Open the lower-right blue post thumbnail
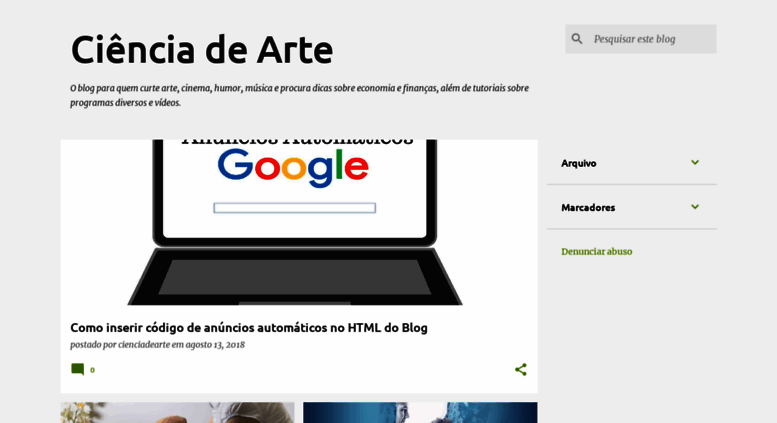 (x=420, y=413)
